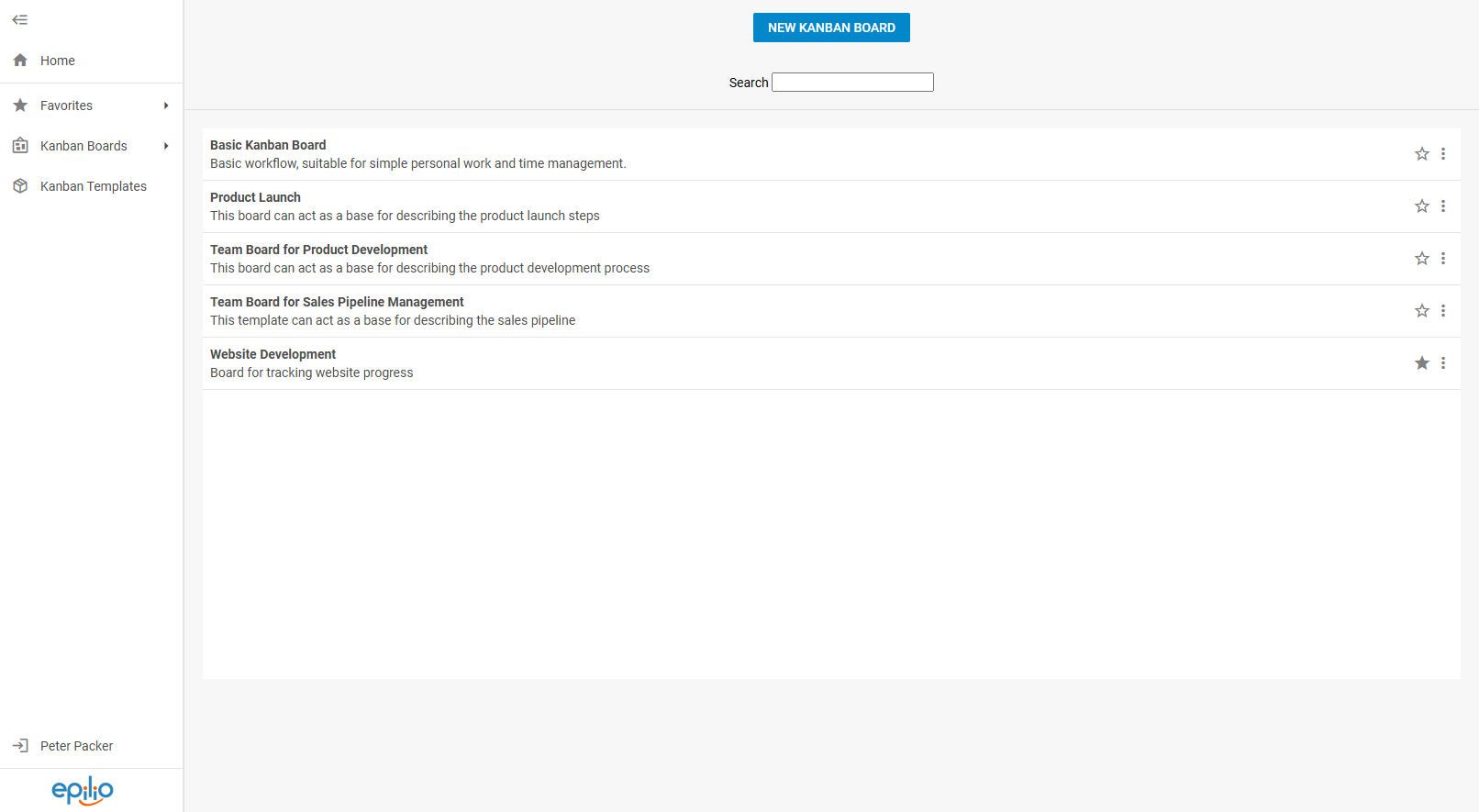
Task: Go to Kanban Templates in sidebar
Action: (x=93, y=186)
